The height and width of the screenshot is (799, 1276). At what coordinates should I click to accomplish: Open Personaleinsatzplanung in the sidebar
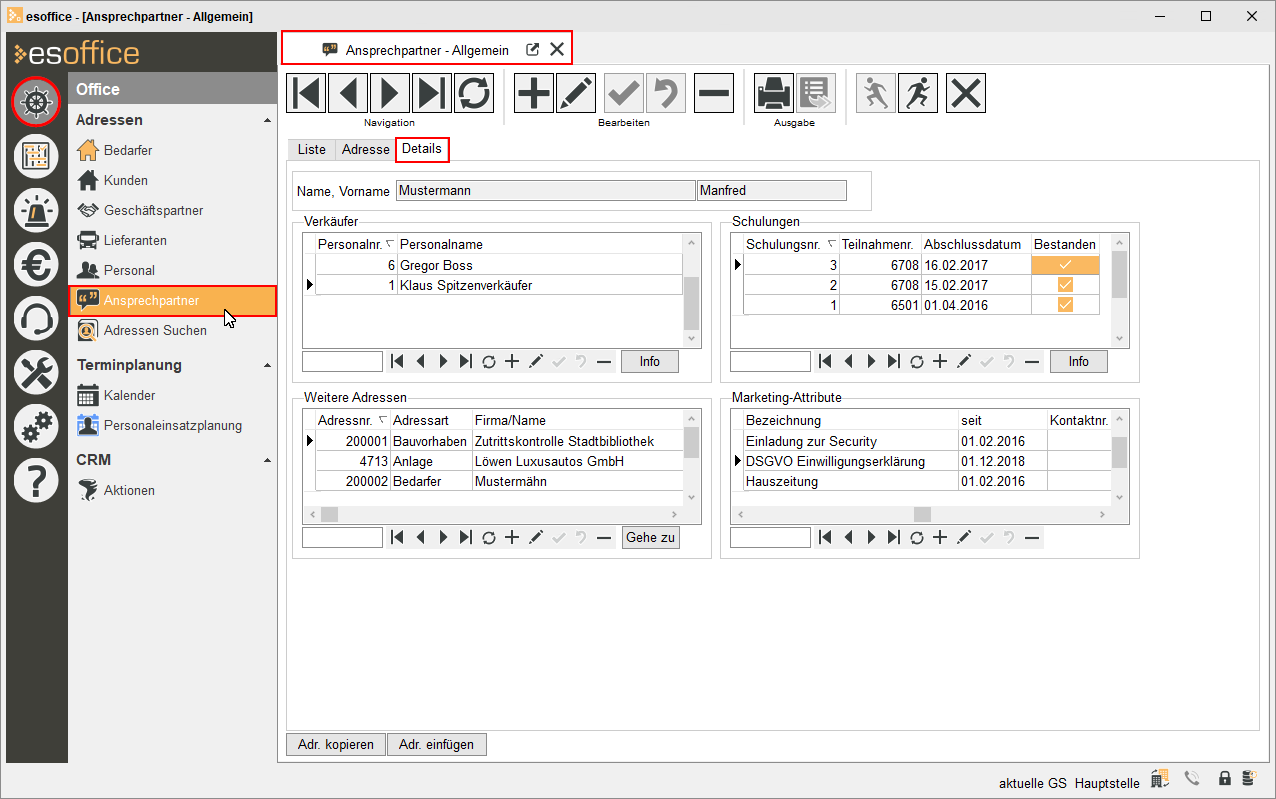pyautogui.click(x=172, y=425)
